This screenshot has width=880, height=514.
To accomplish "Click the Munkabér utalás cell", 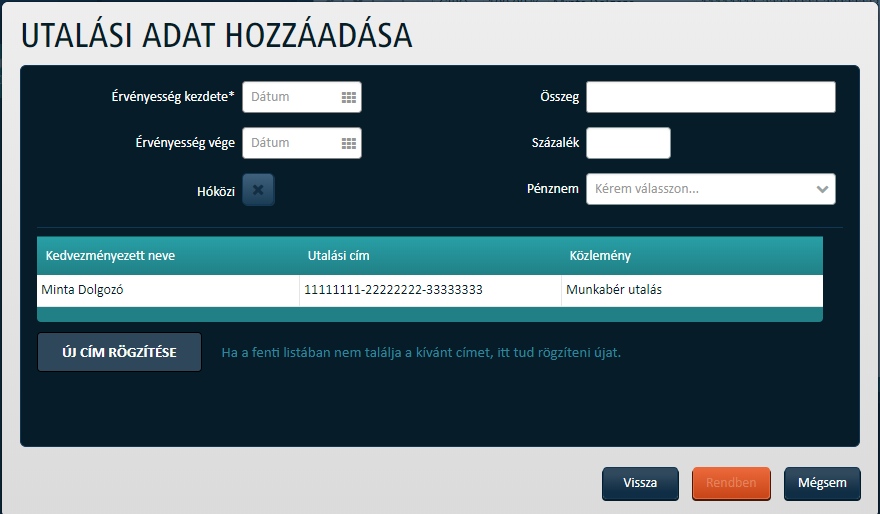I will (x=692, y=290).
